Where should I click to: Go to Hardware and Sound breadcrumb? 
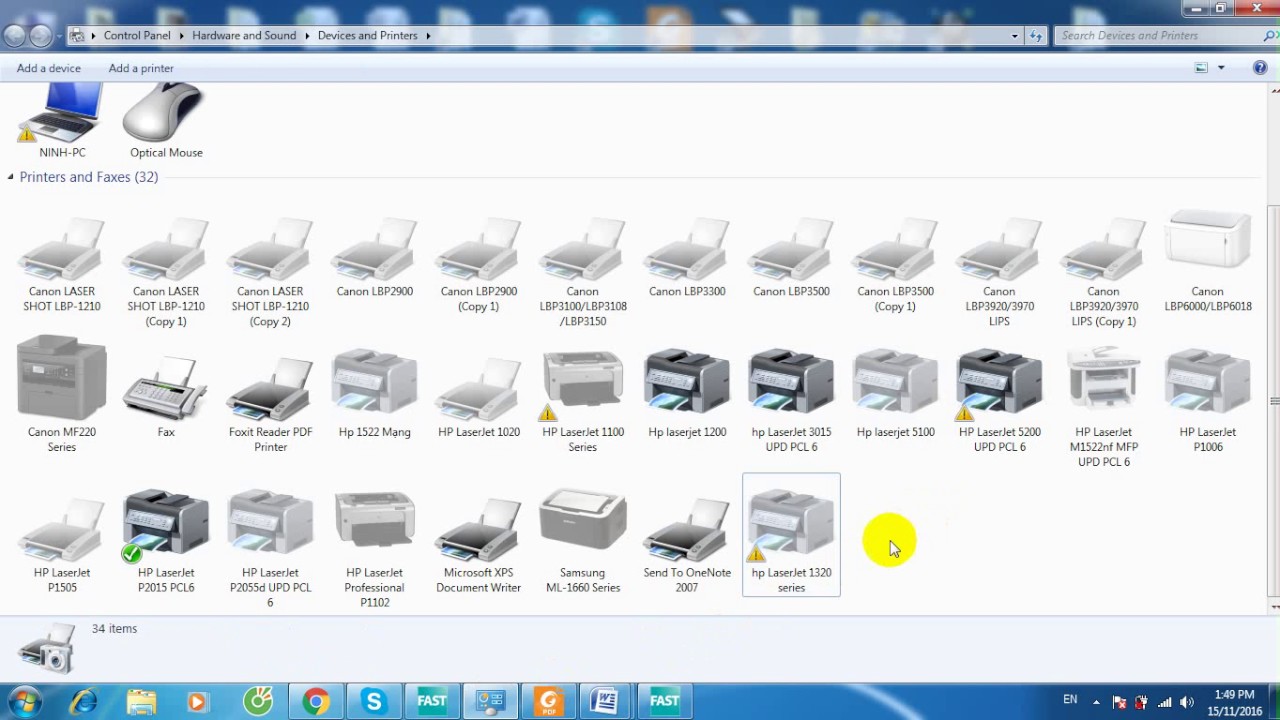click(x=244, y=35)
